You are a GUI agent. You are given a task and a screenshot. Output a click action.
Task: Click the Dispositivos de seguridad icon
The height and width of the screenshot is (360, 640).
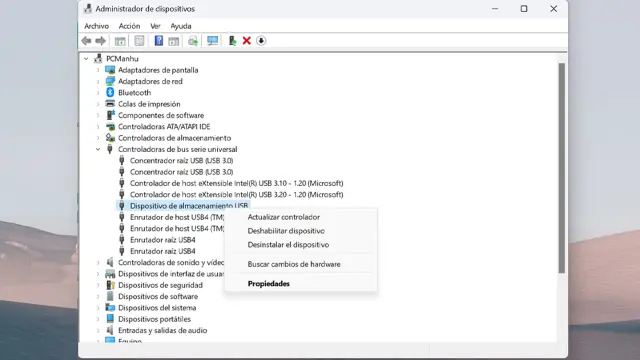tap(110, 285)
